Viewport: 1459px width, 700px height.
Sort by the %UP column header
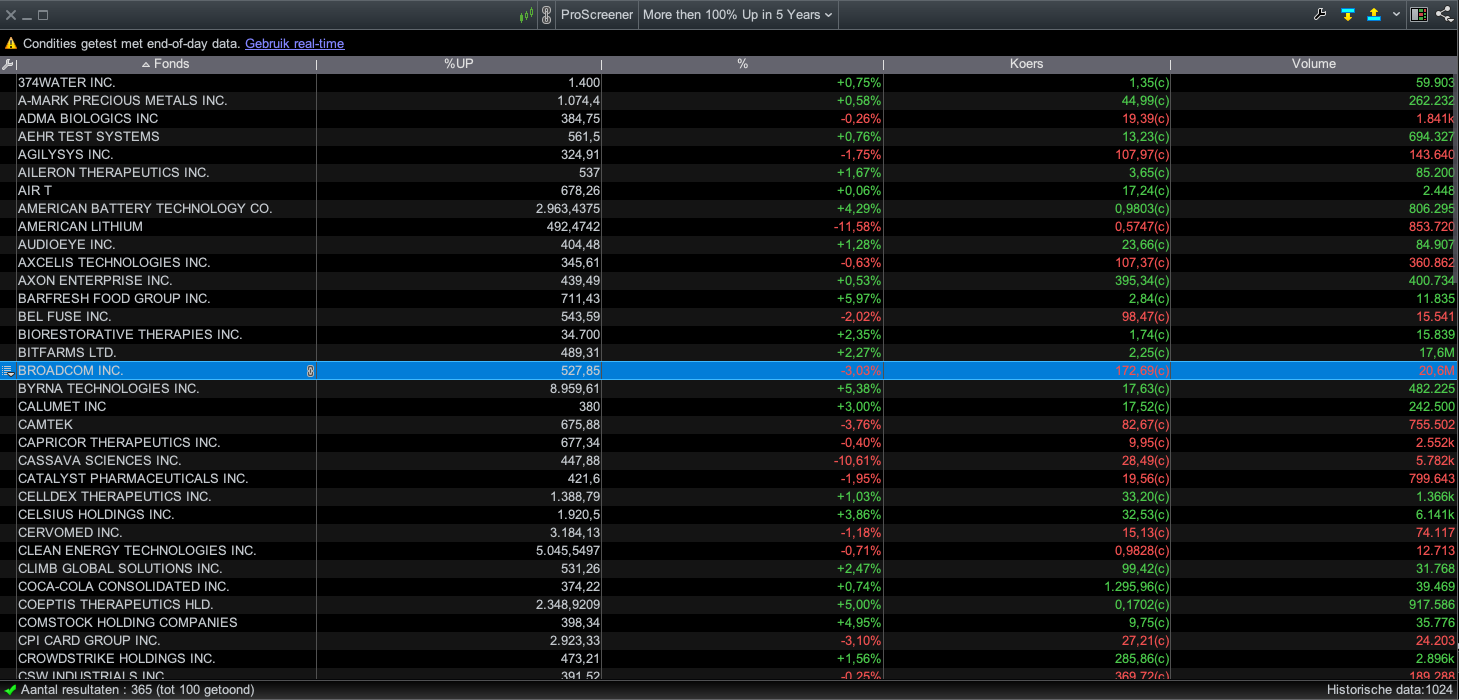(x=459, y=64)
